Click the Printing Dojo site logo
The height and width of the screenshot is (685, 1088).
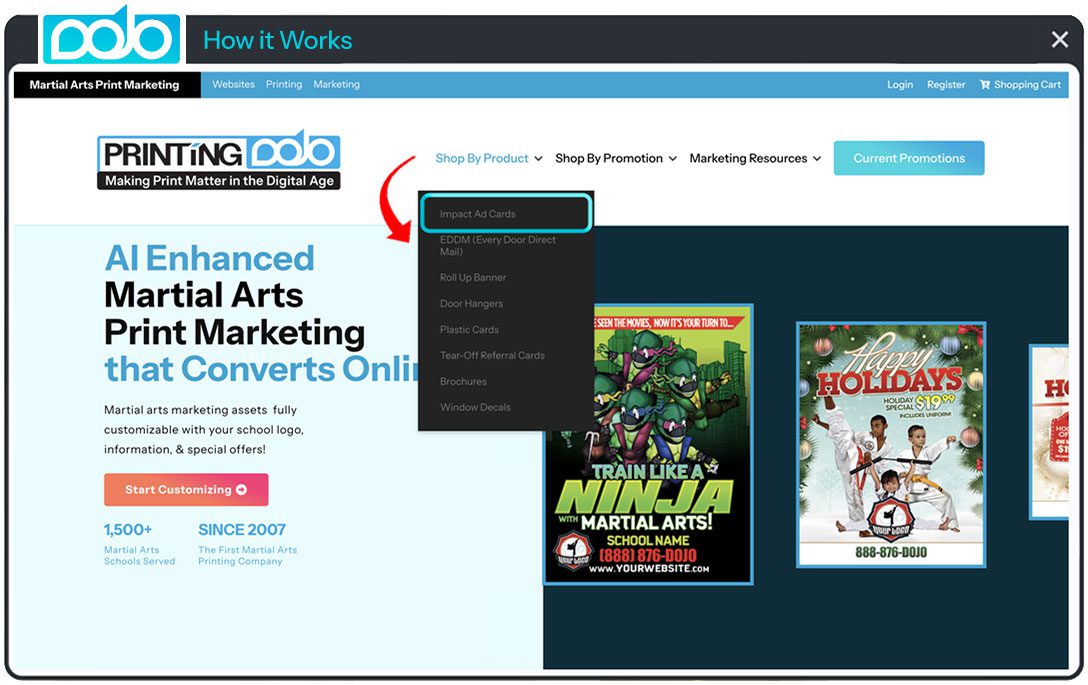219,160
